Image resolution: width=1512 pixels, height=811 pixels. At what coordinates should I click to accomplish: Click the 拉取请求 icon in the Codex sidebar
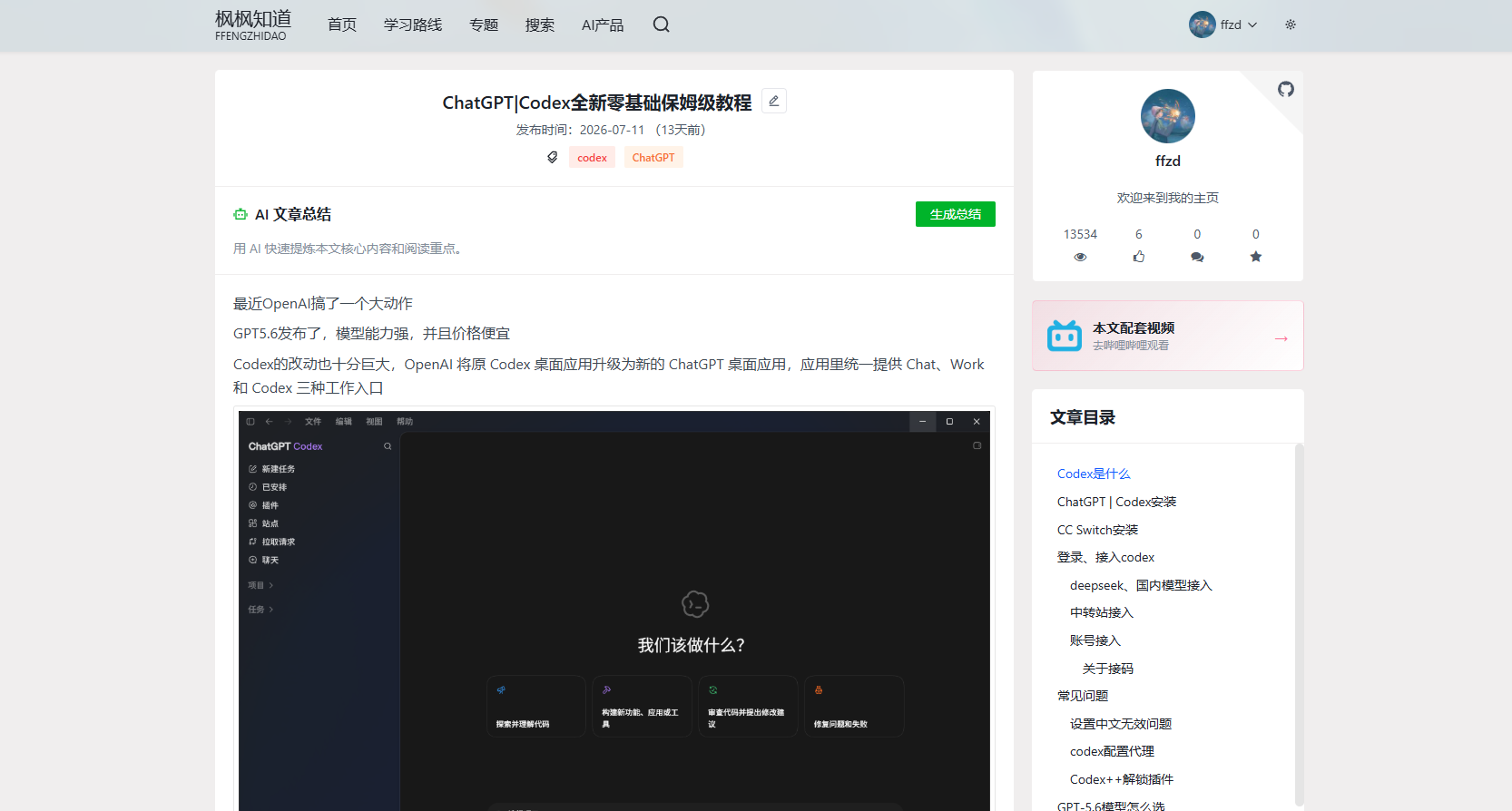[x=253, y=542]
